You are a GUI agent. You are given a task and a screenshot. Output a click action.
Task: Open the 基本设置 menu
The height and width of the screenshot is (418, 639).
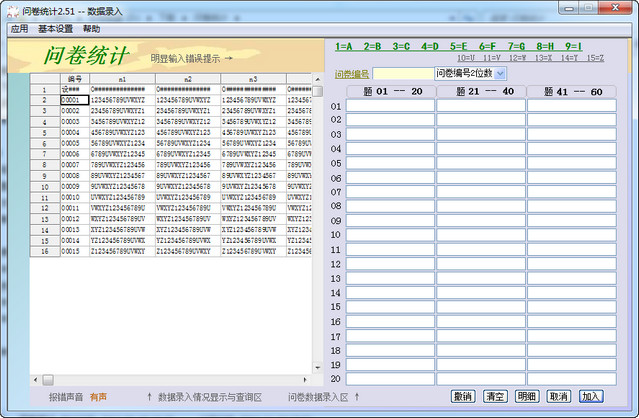click(55, 29)
